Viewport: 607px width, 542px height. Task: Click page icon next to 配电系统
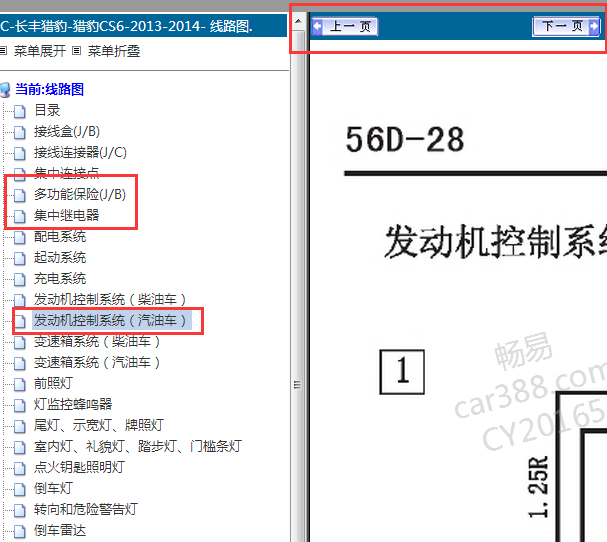coord(20,237)
